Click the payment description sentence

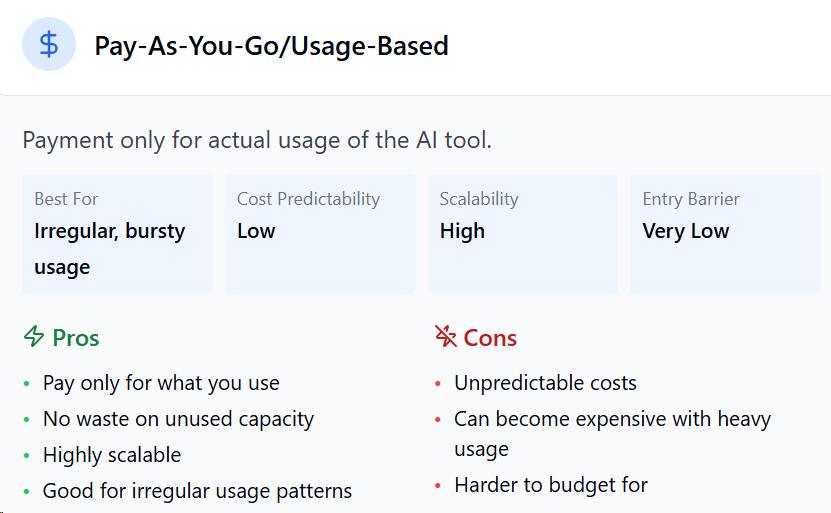click(257, 140)
